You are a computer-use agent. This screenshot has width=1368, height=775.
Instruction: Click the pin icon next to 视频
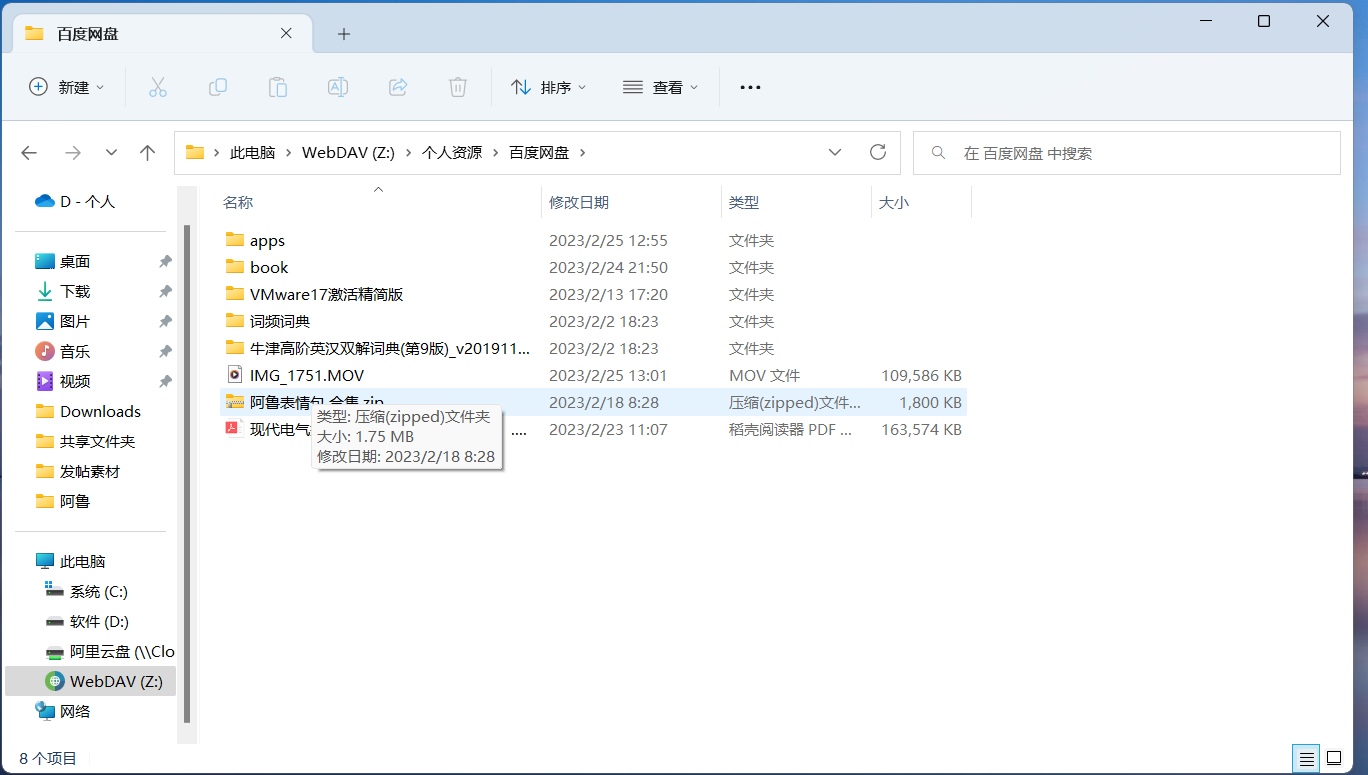(165, 381)
